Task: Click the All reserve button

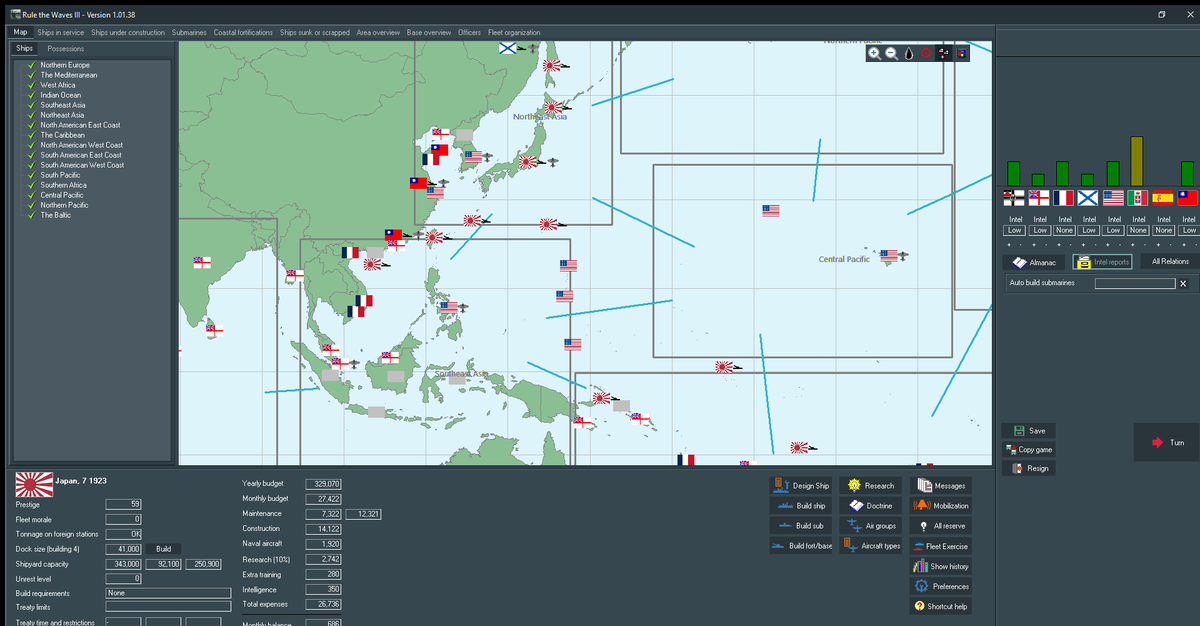Action: coord(940,525)
